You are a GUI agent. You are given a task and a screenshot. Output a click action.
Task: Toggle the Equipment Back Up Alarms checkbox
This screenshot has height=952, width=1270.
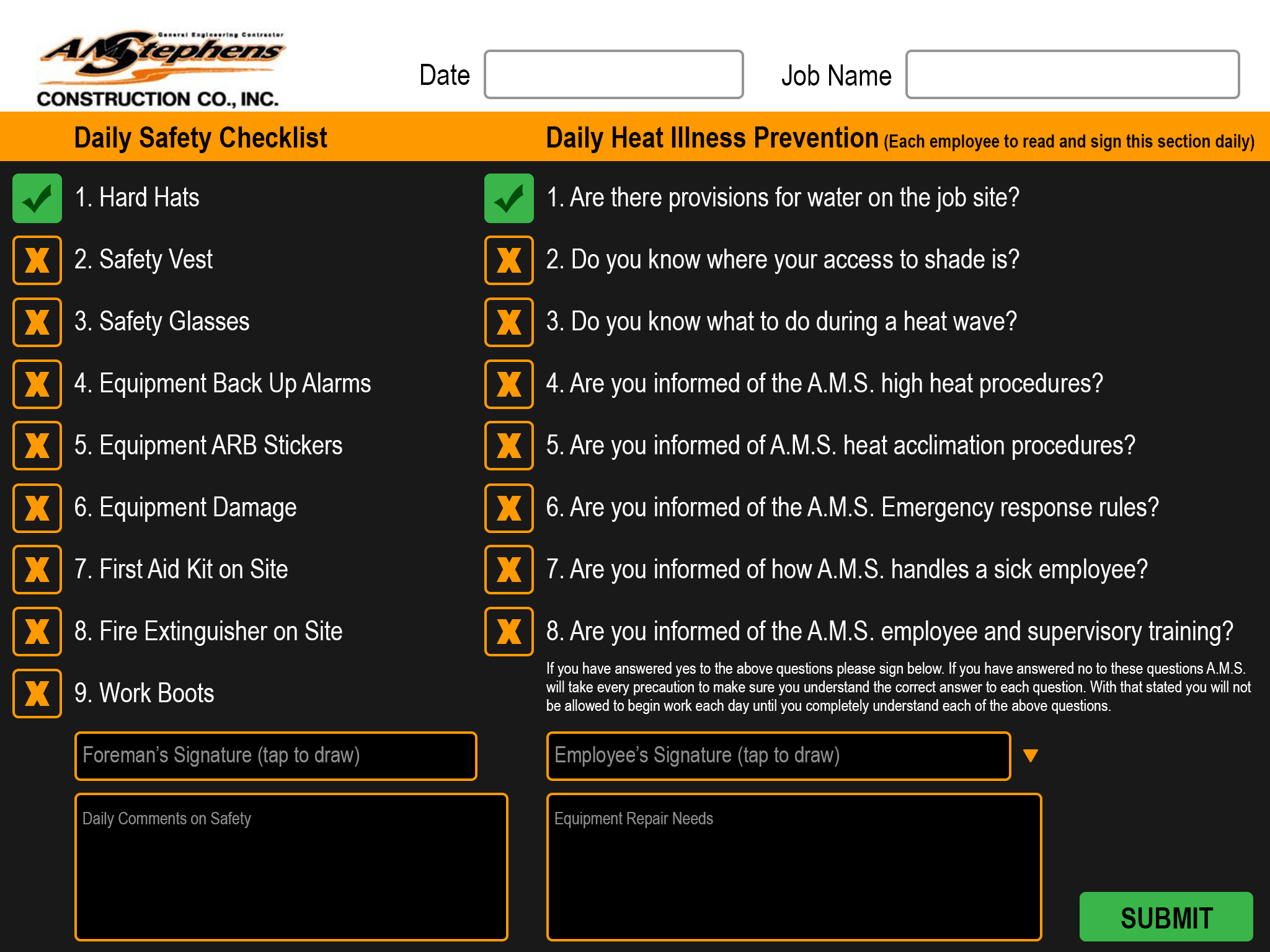pos(37,384)
